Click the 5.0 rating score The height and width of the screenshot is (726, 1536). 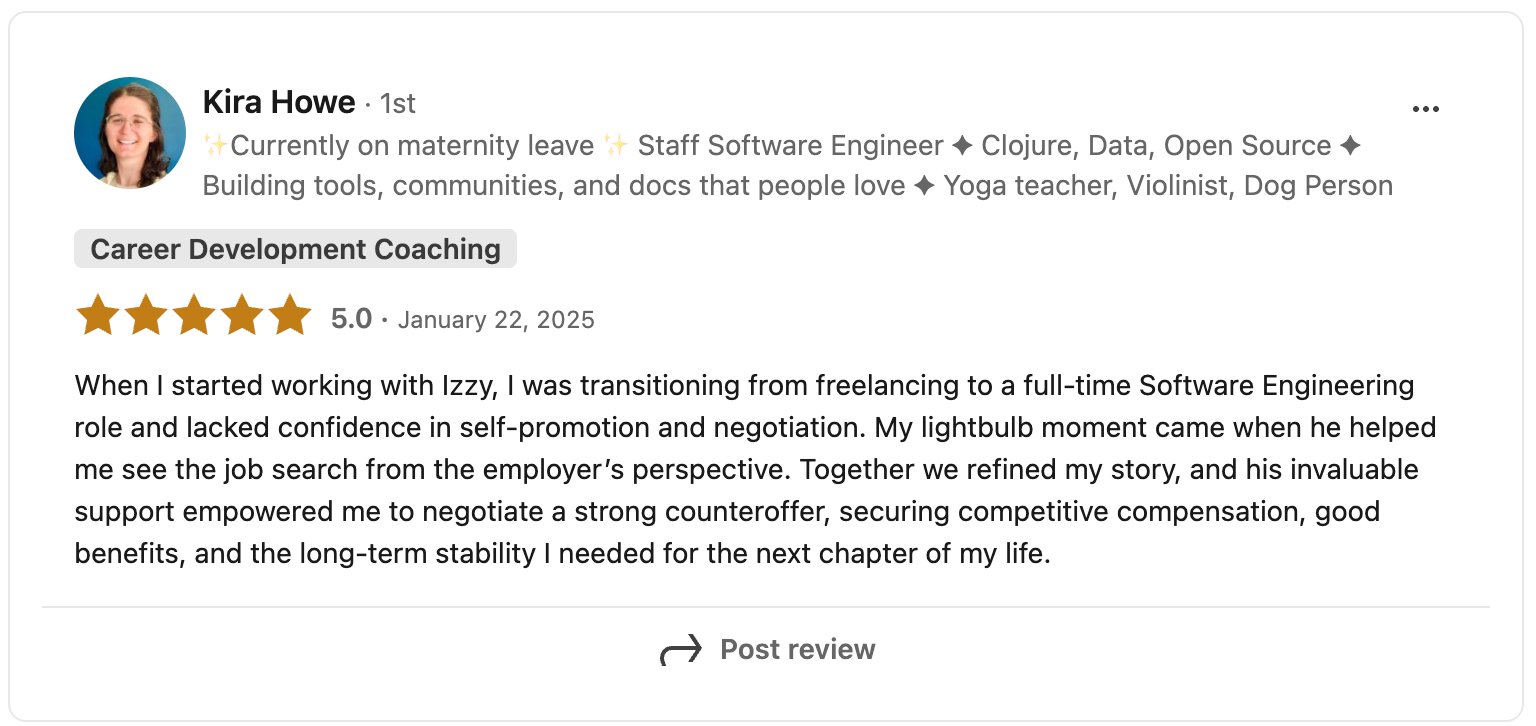(x=351, y=319)
